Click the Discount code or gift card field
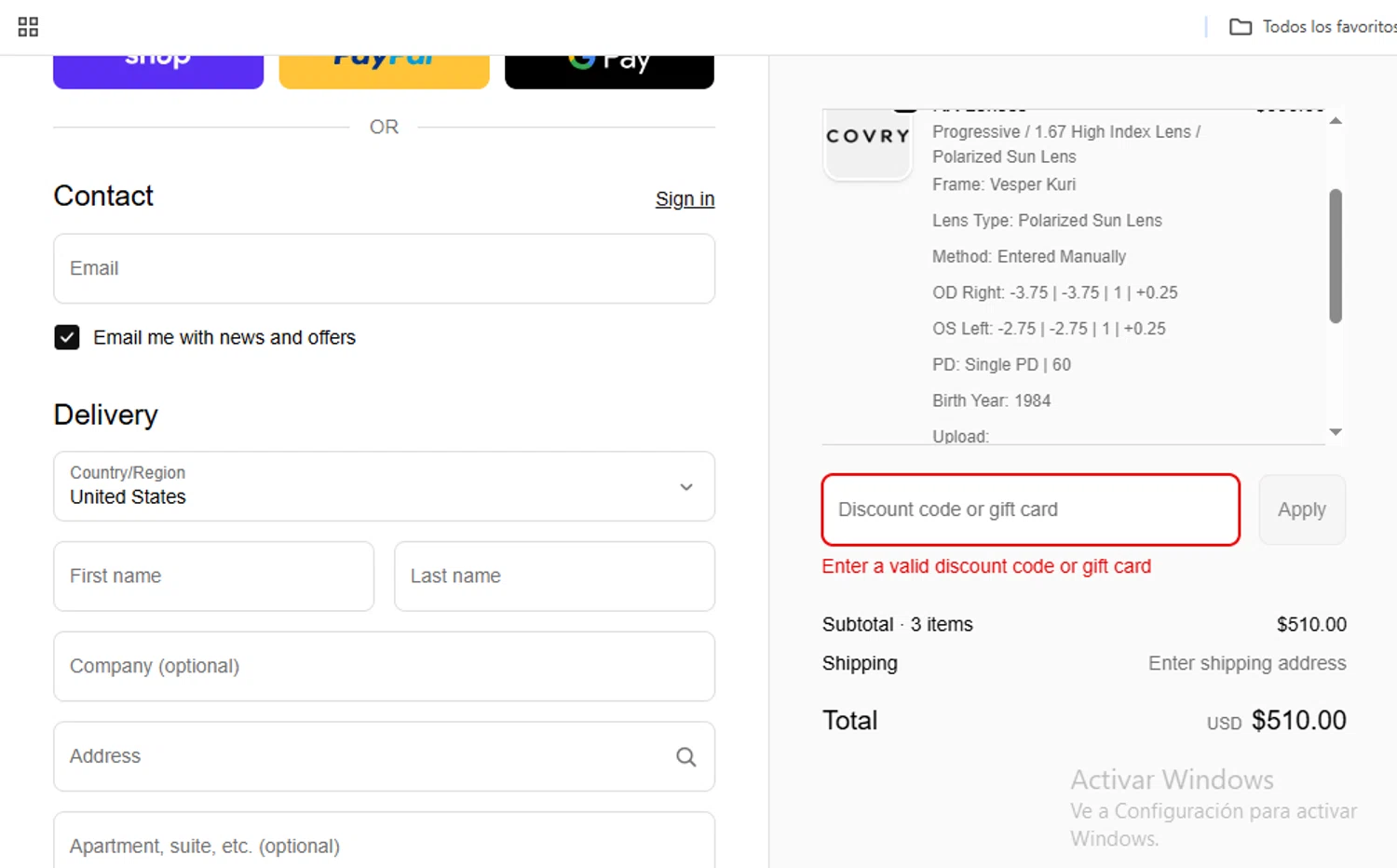 [x=1030, y=509]
